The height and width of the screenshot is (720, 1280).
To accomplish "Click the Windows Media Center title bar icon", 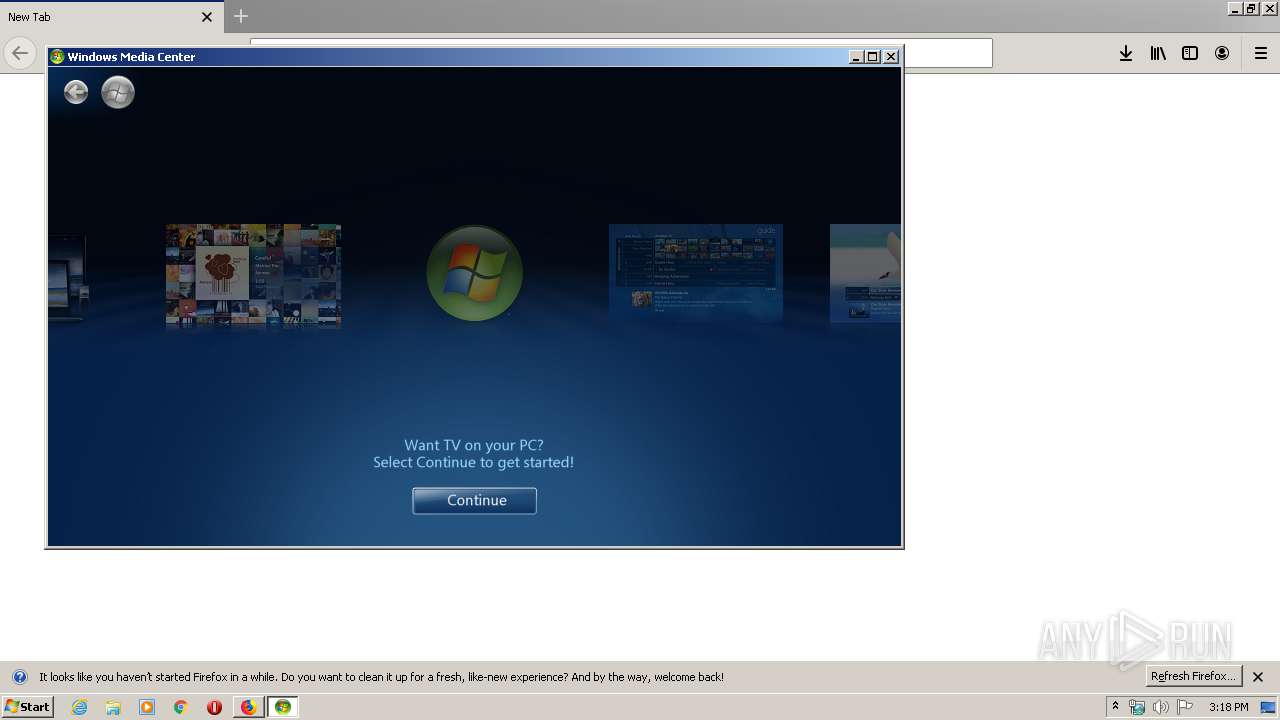I will tap(57, 57).
